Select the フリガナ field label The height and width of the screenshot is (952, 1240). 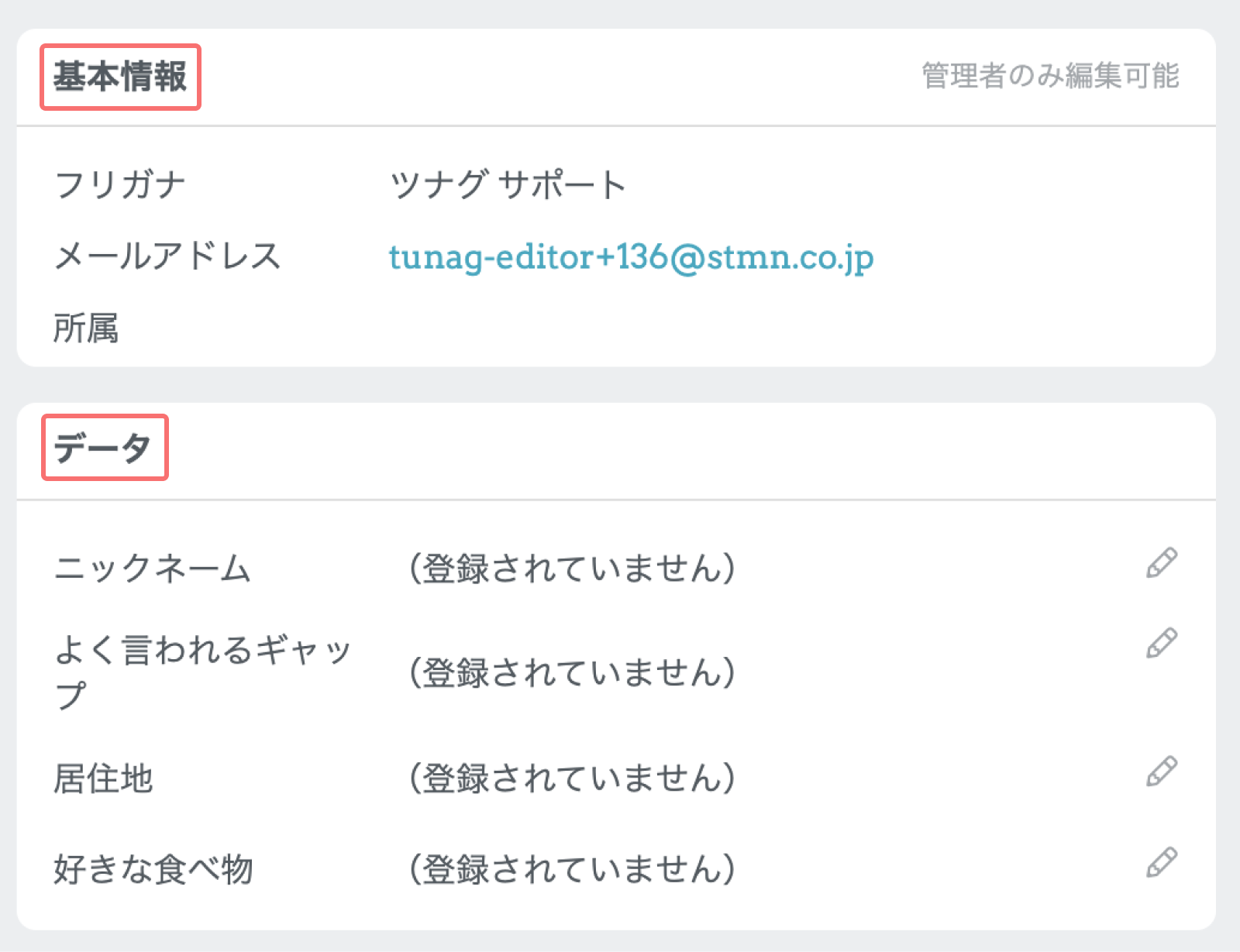[x=120, y=185]
